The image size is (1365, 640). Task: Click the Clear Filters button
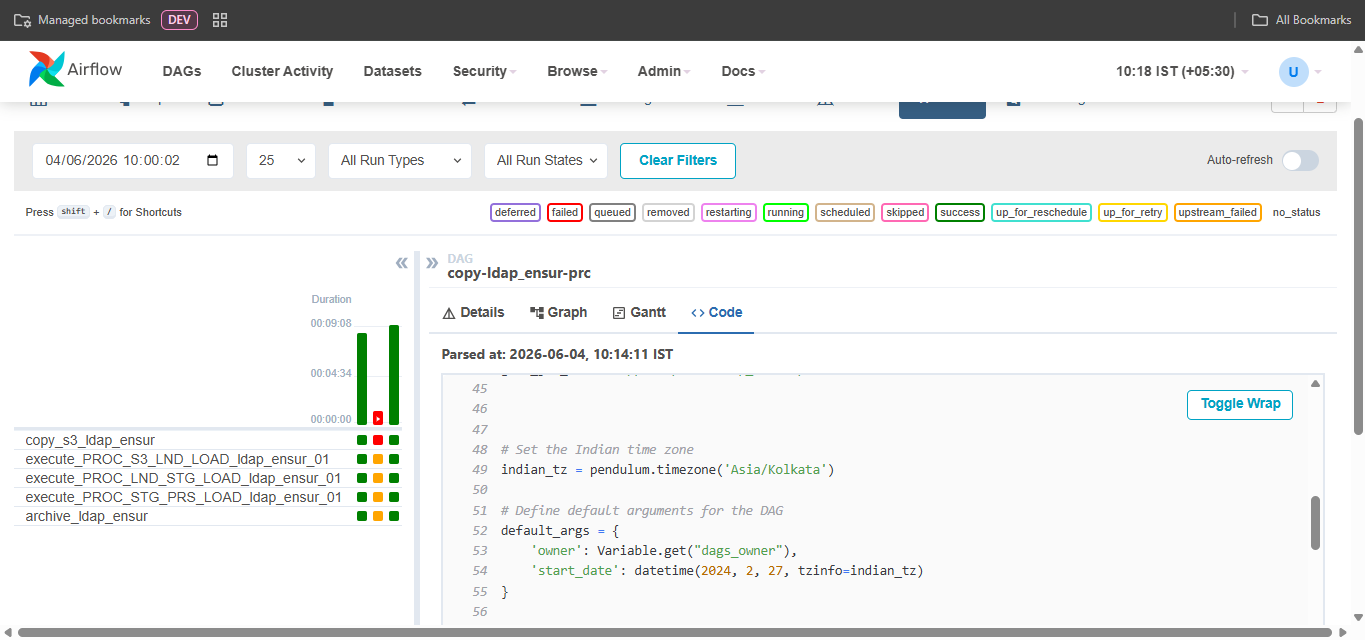click(678, 160)
